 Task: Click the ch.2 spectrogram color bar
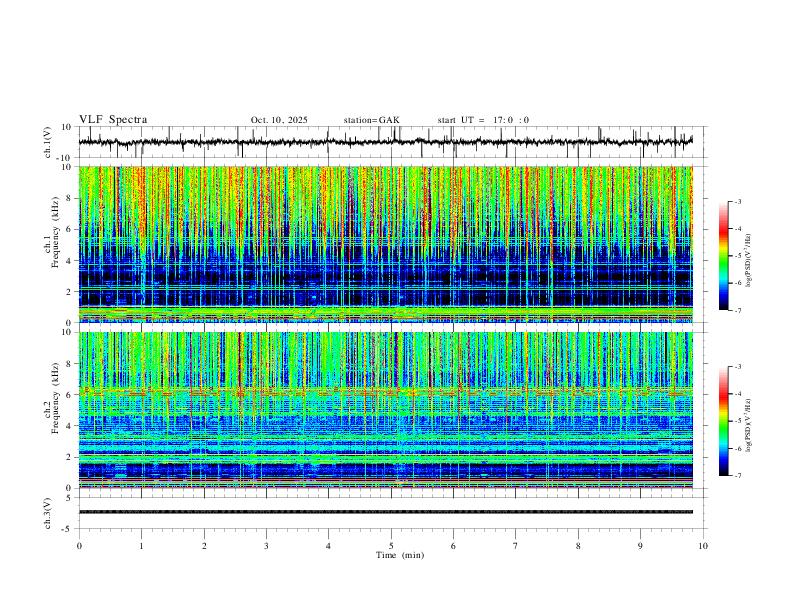(723, 421)
